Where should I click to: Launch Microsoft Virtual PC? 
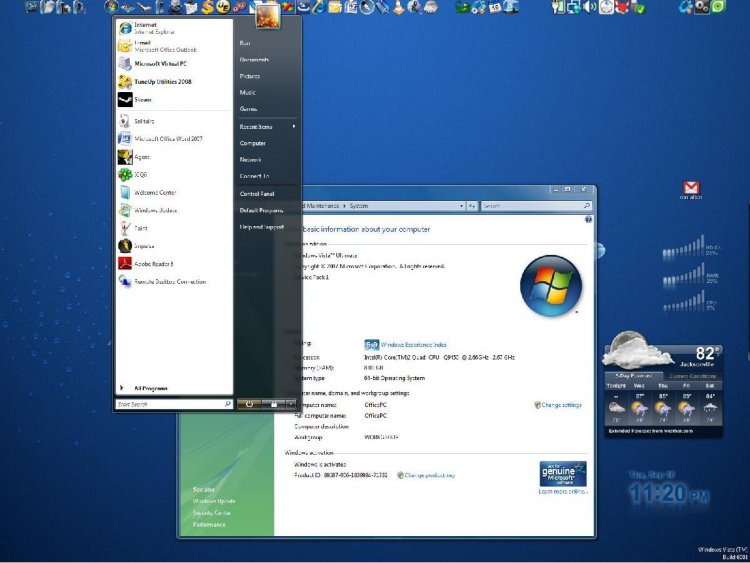pyautogui.click(x=173, y=64)
